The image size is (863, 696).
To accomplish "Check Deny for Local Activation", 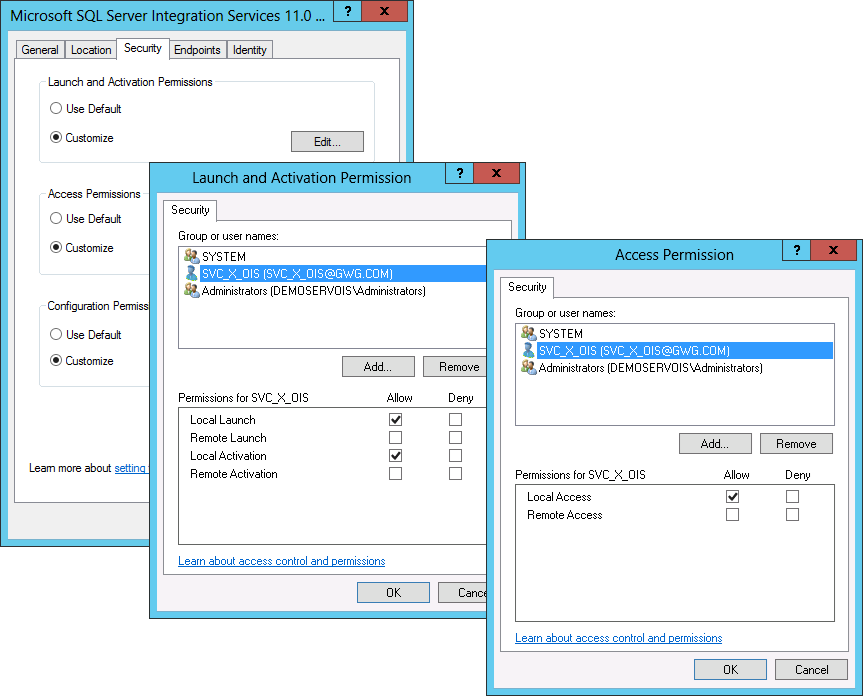I will click(x=455, y=456).
